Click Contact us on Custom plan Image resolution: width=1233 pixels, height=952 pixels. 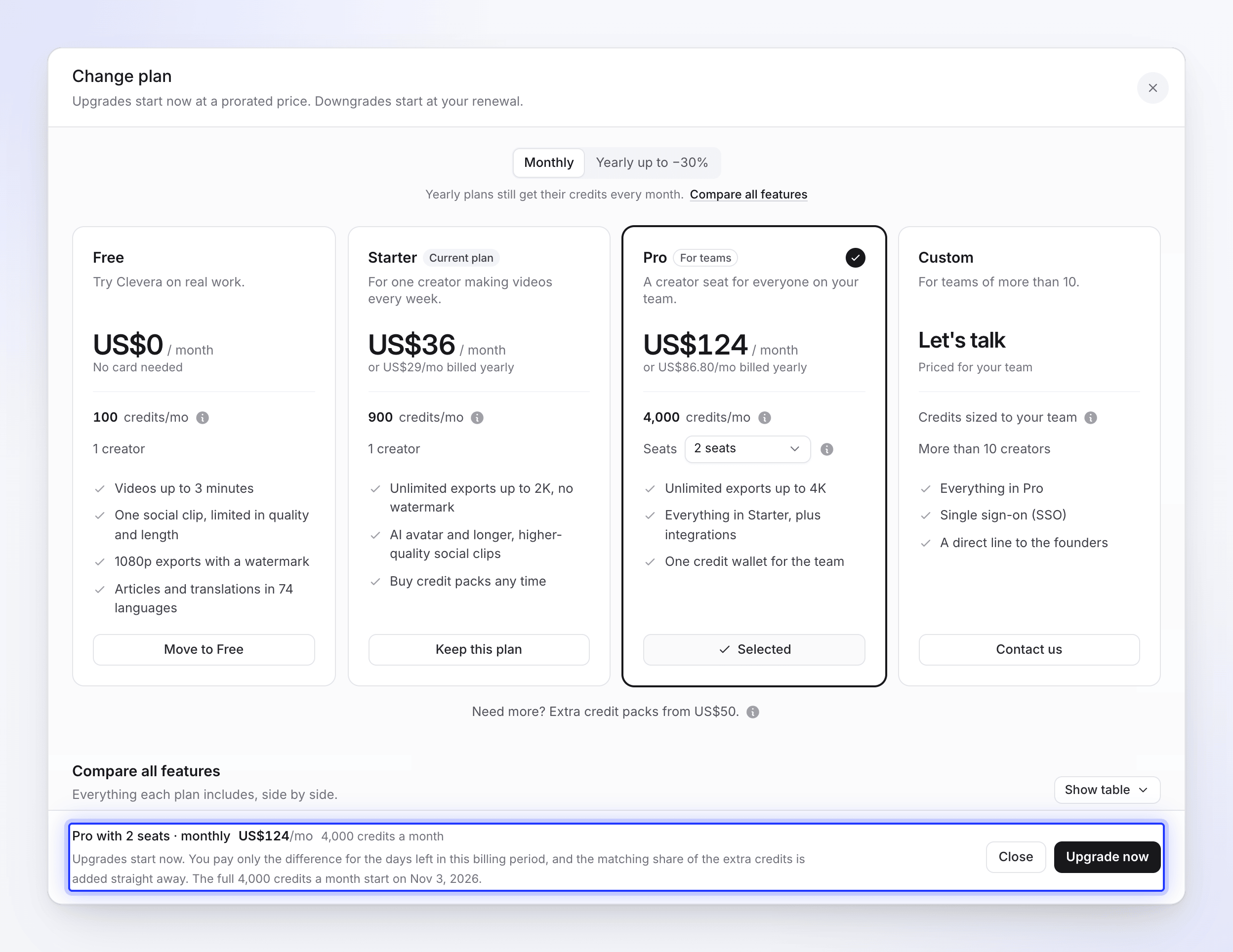tap(1028, 649)
